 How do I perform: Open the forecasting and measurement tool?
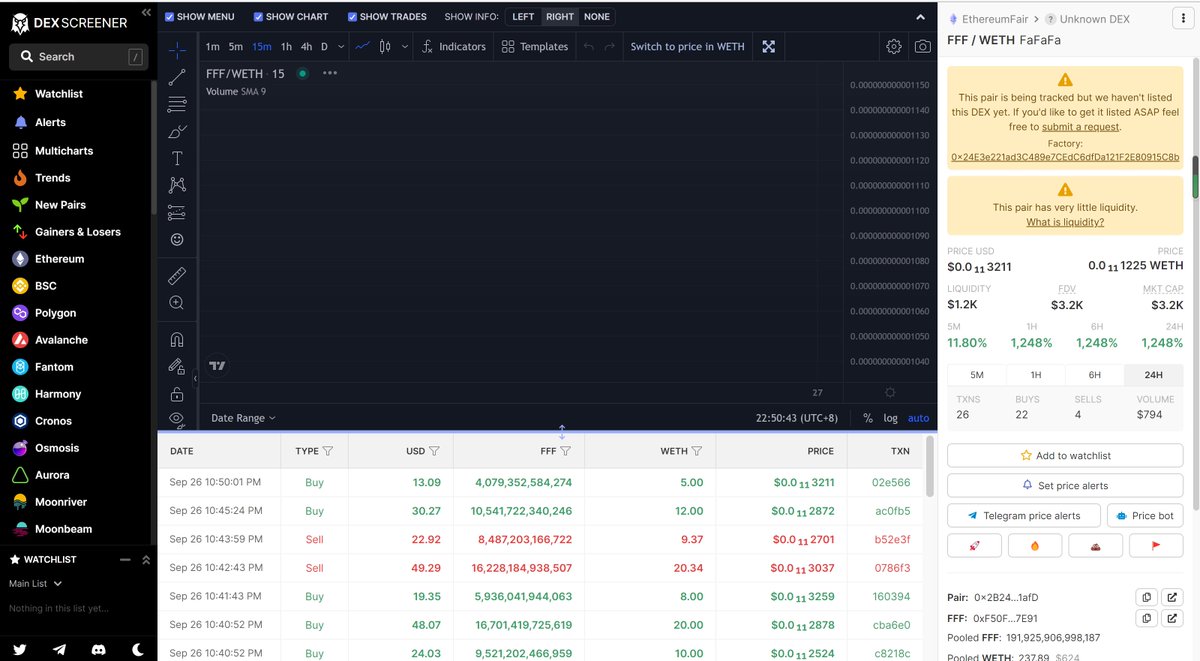pyautogui.click(x=177, y=212)
